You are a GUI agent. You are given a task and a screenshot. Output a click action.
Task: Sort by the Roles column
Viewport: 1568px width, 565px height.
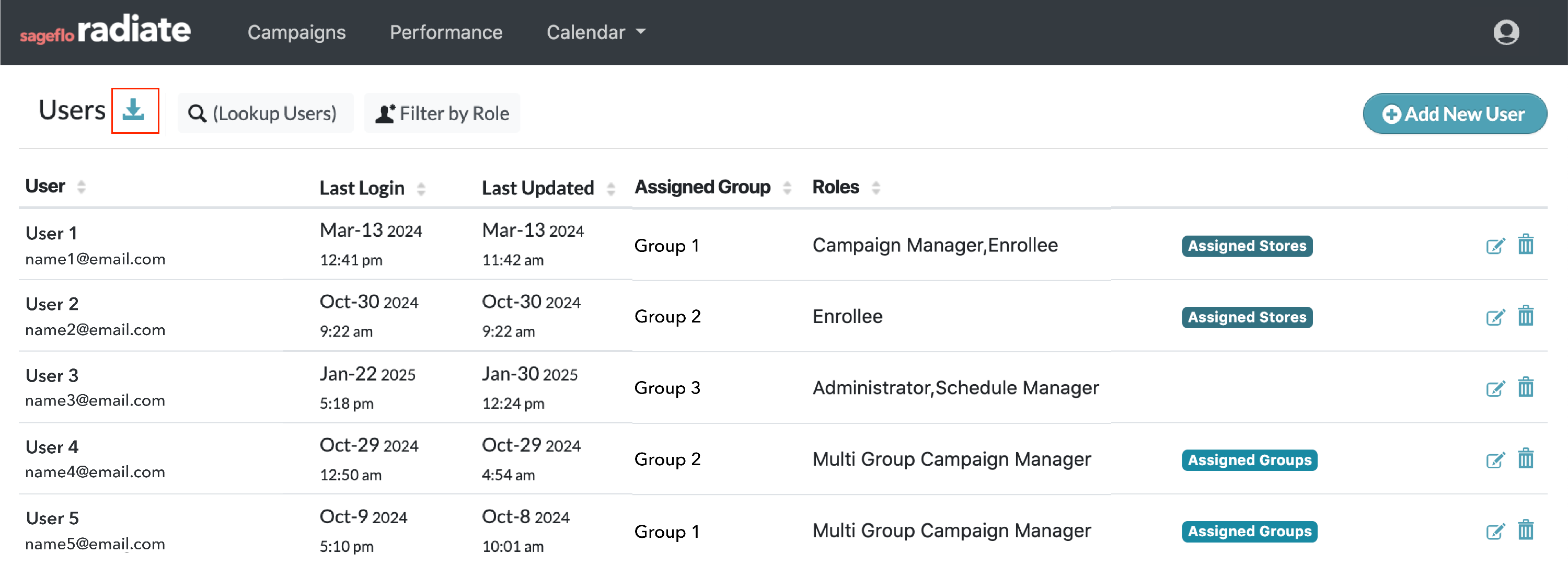coord(875,188)
